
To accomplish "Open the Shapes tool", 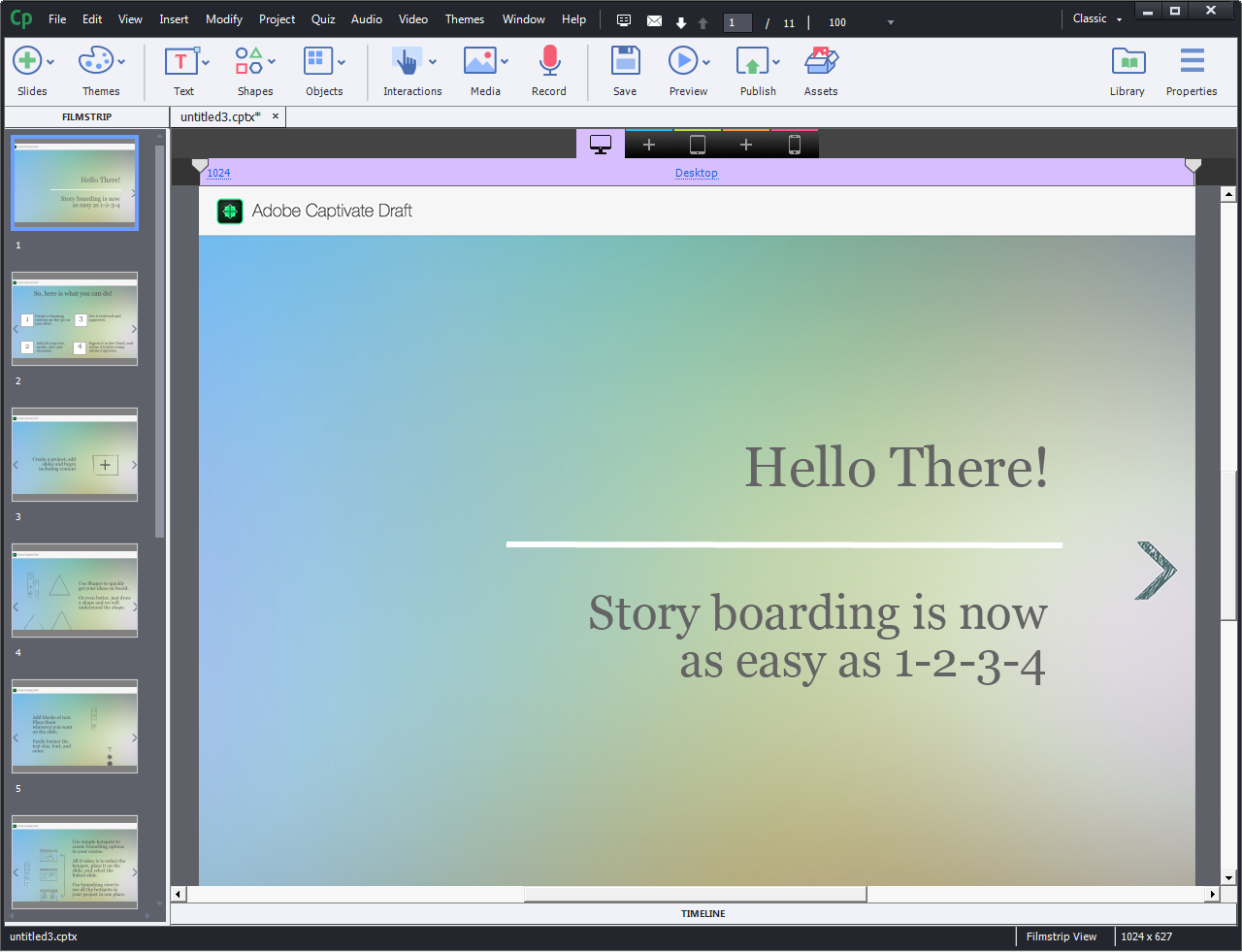I will [x=248, y=62].
